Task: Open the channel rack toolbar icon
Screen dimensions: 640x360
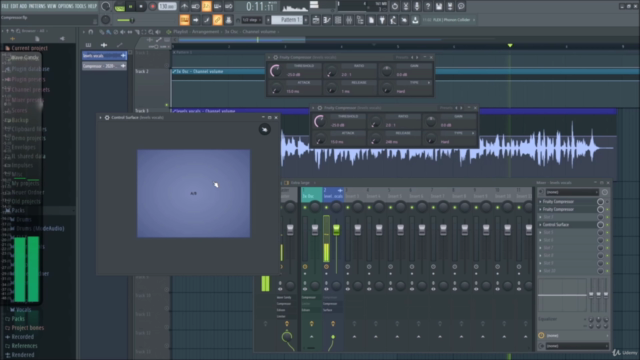Action: 338,20
